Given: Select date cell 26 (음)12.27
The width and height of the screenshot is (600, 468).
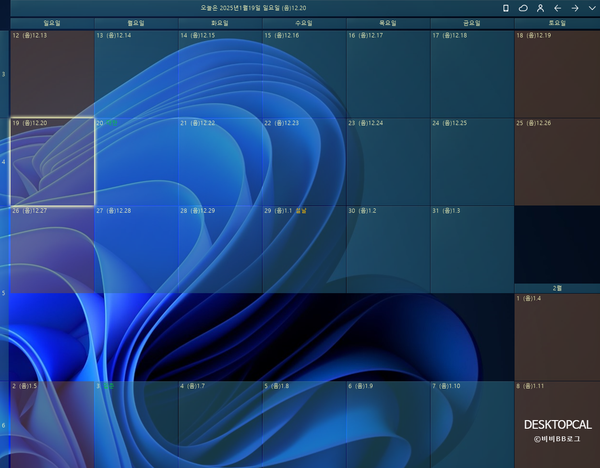Looking at the screenshot, I should tap(52, 249).
